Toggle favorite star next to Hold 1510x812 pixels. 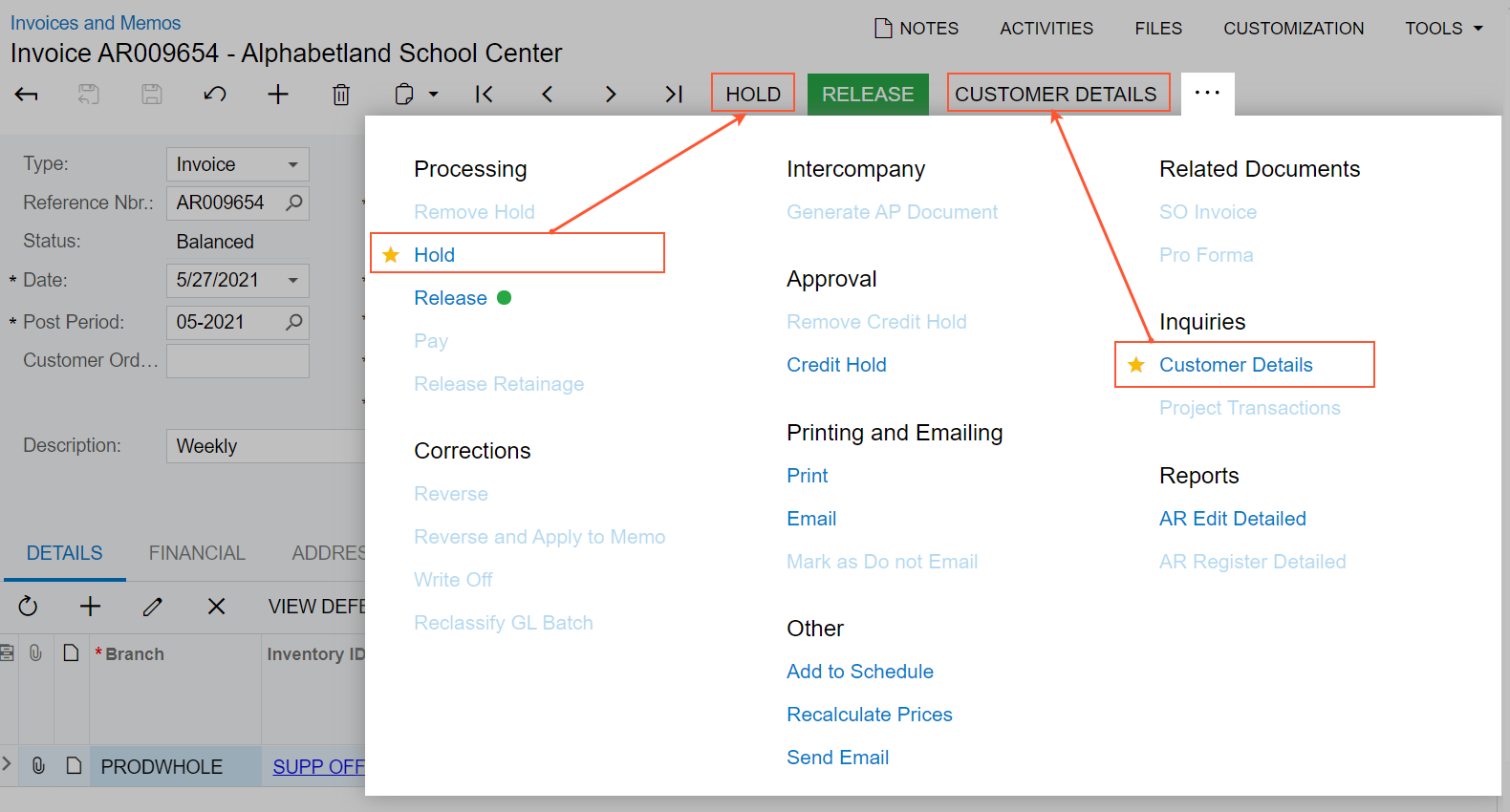[x=391, y=255]
